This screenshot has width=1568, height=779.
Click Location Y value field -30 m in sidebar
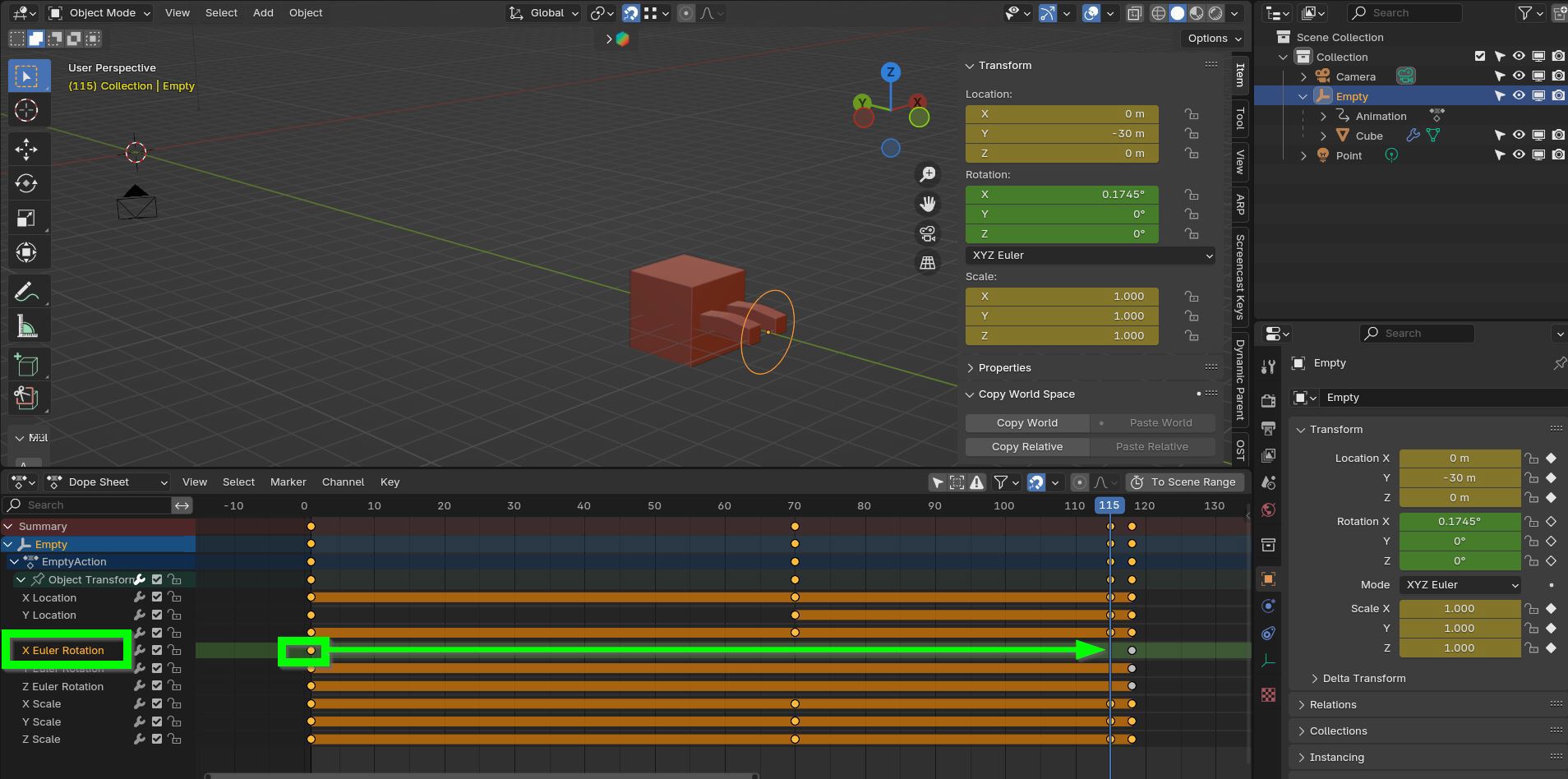(1062, 134)
